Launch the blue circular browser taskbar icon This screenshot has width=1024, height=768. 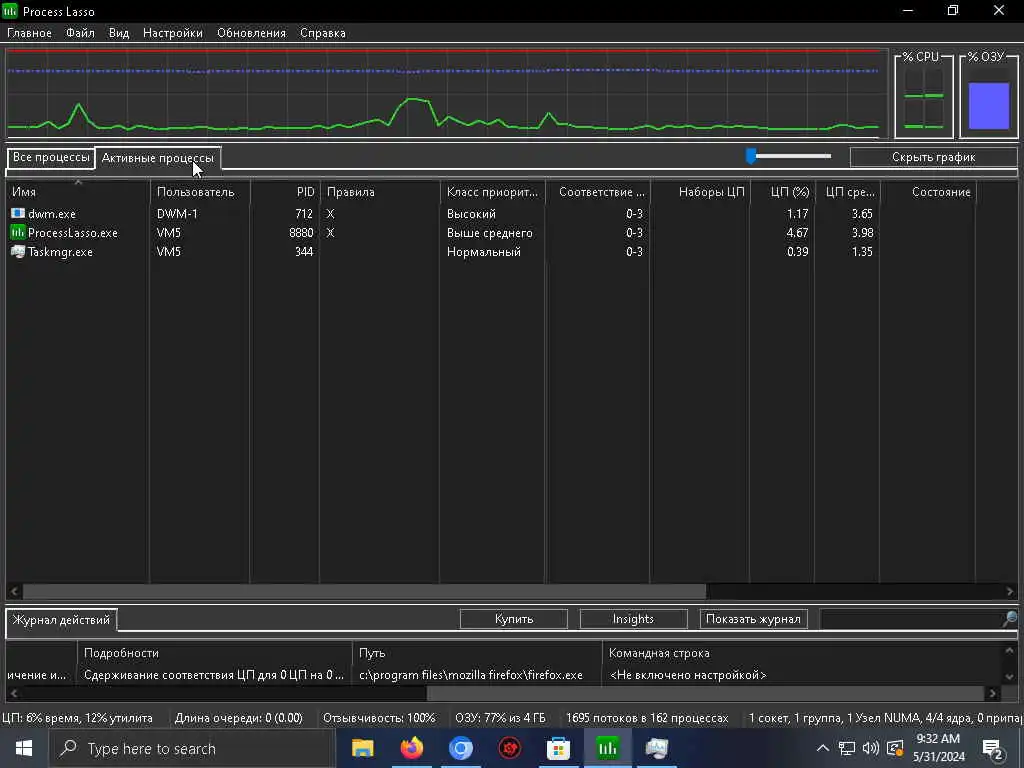(460, 748)
